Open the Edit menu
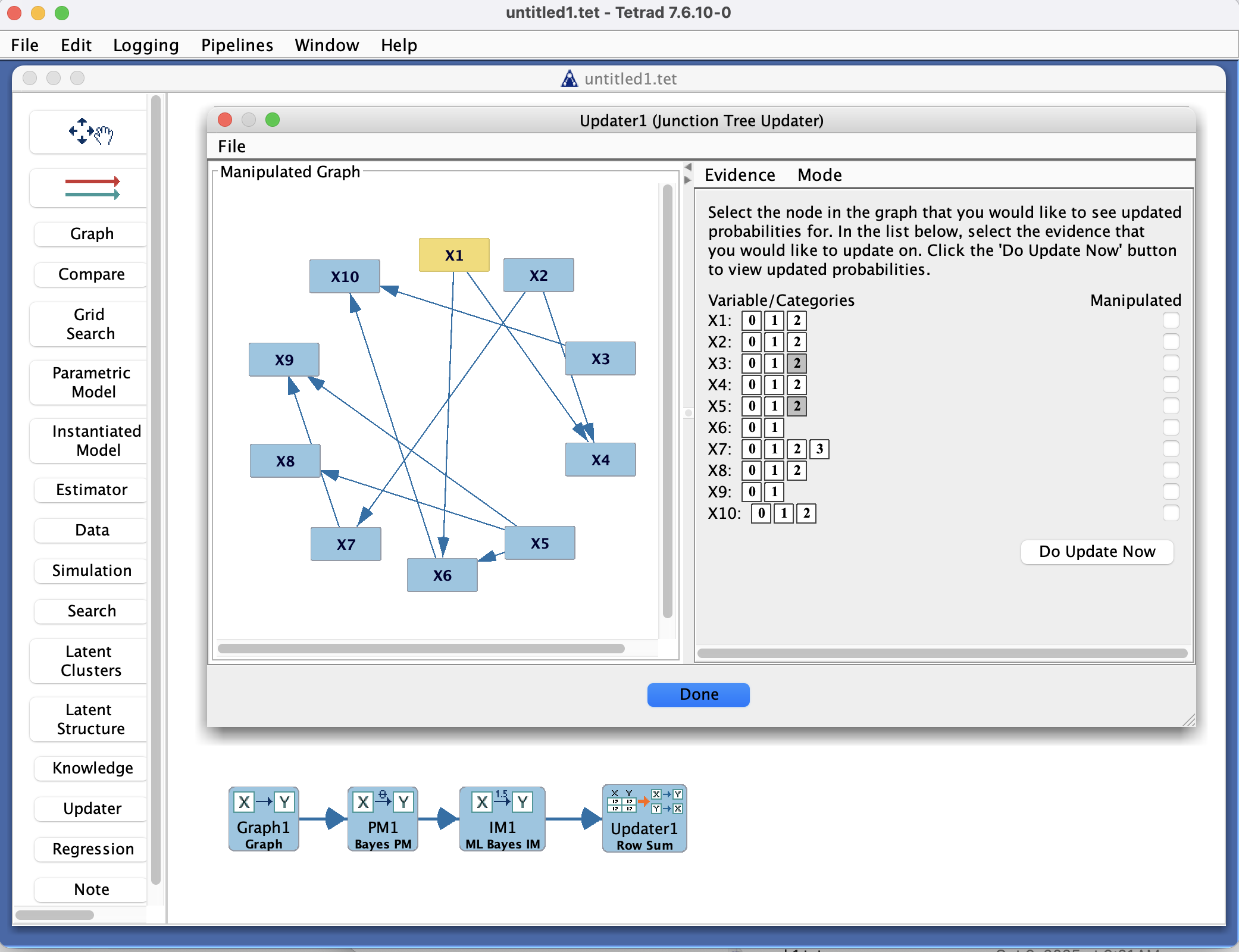Image resolution: width=1239 pixels, height=952 pixels. pyautogui.click(x=76, y=45)
